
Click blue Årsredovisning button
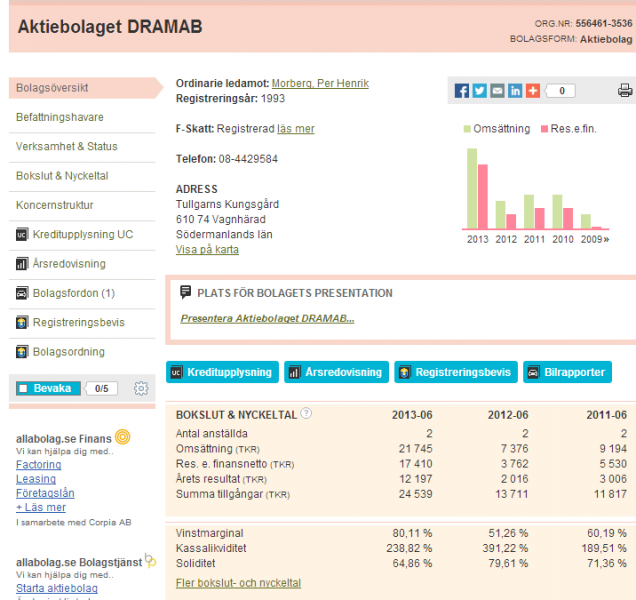[336, 372]
